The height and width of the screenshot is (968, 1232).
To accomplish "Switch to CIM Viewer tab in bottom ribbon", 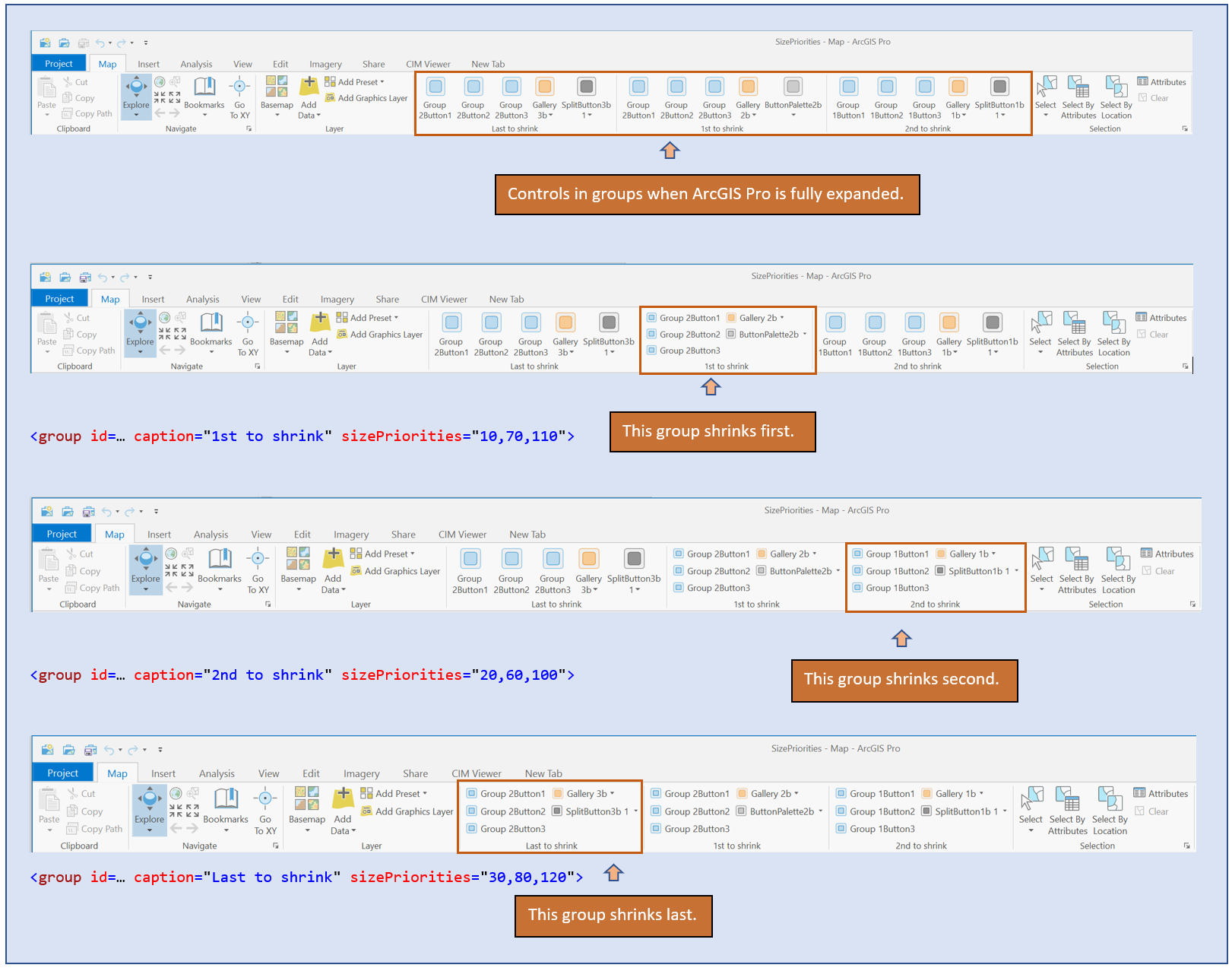I will point(476,773).
